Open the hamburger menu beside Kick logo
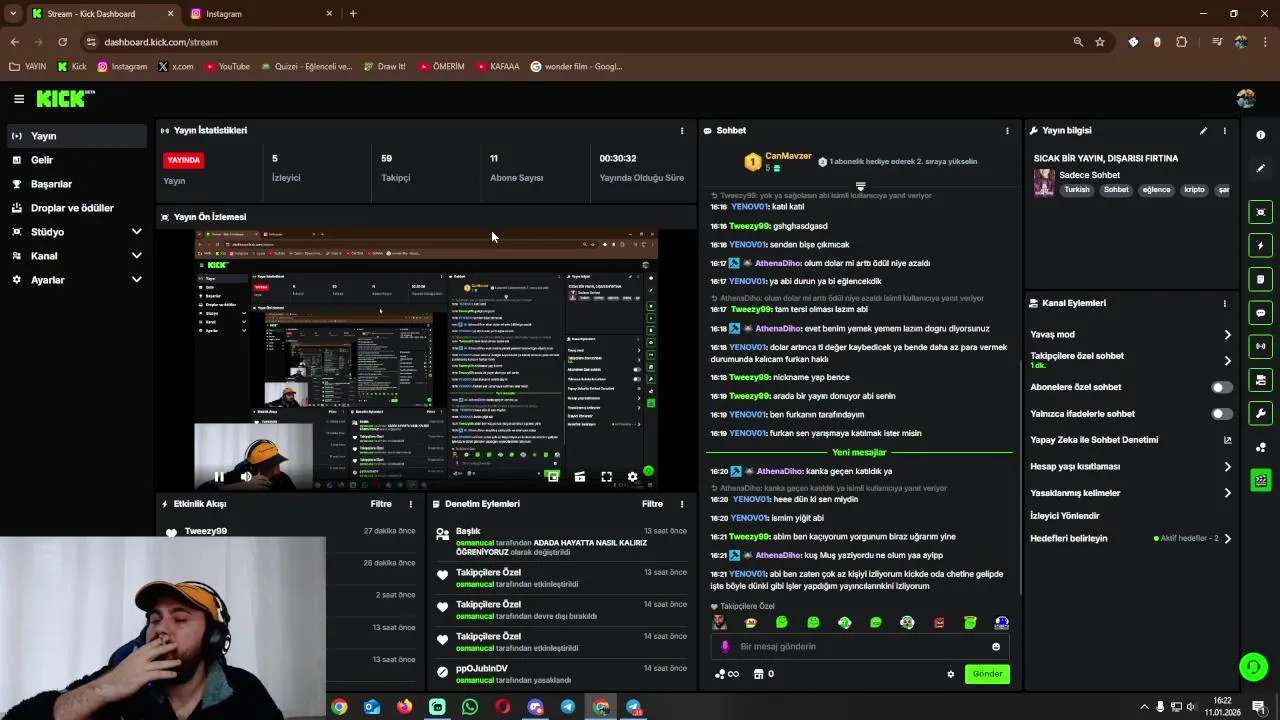The width and height of the screenshot is (1280, 720). 19,99
